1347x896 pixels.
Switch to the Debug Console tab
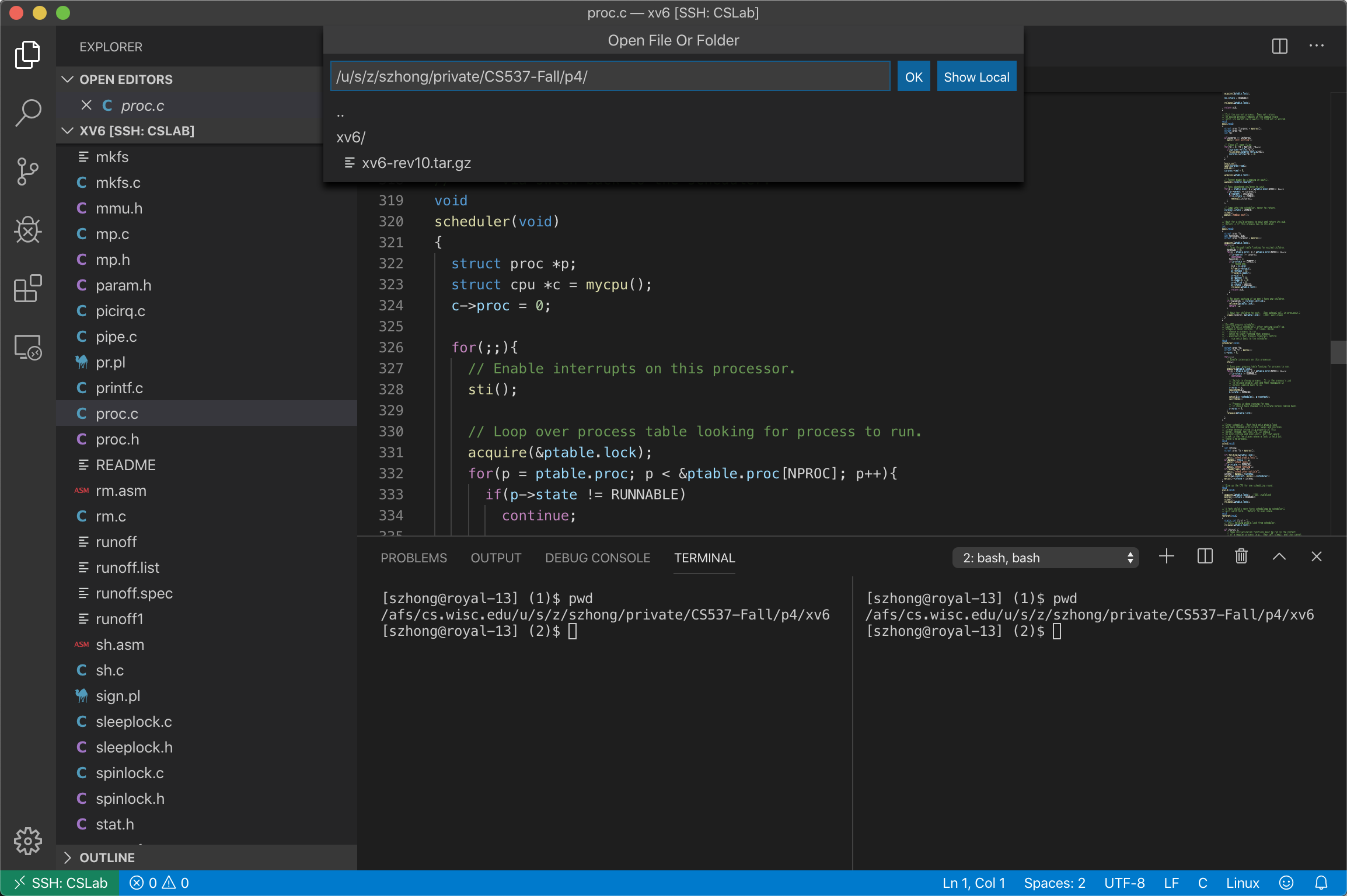(597, 558)
